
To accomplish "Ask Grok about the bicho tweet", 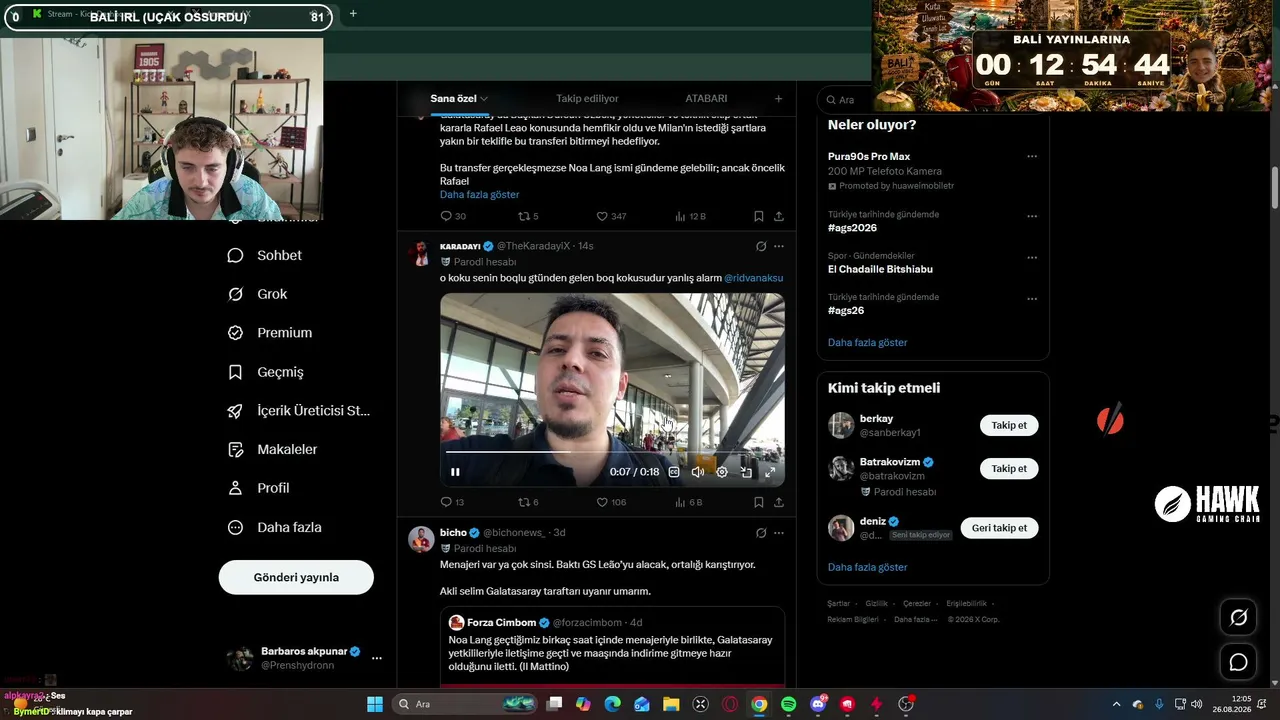I will coord(761,533).
